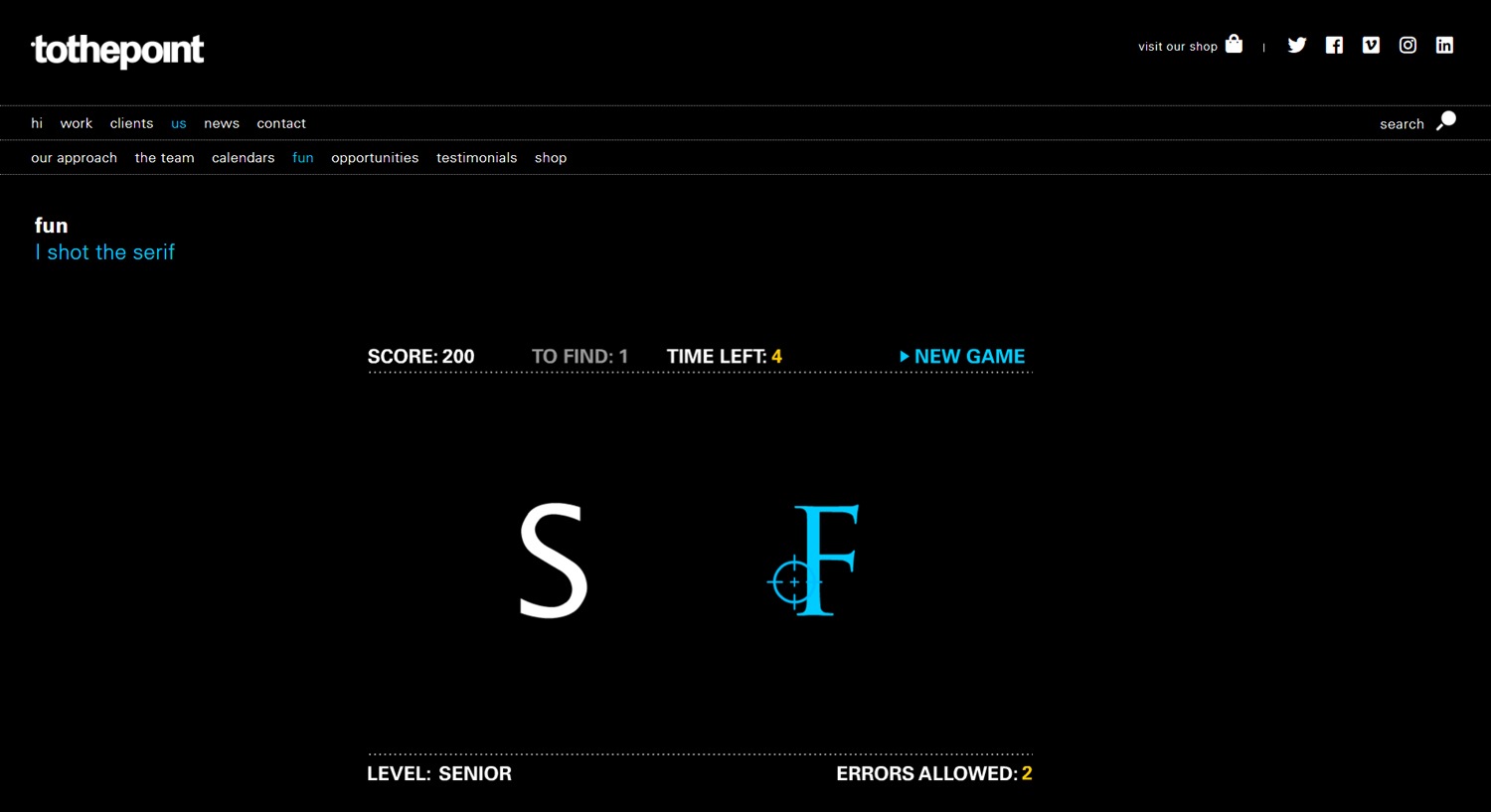Open the Vimeo icon
The width and height of the screenshot is (1491, 812).
pyautogui.click(x=1371, y=45)
